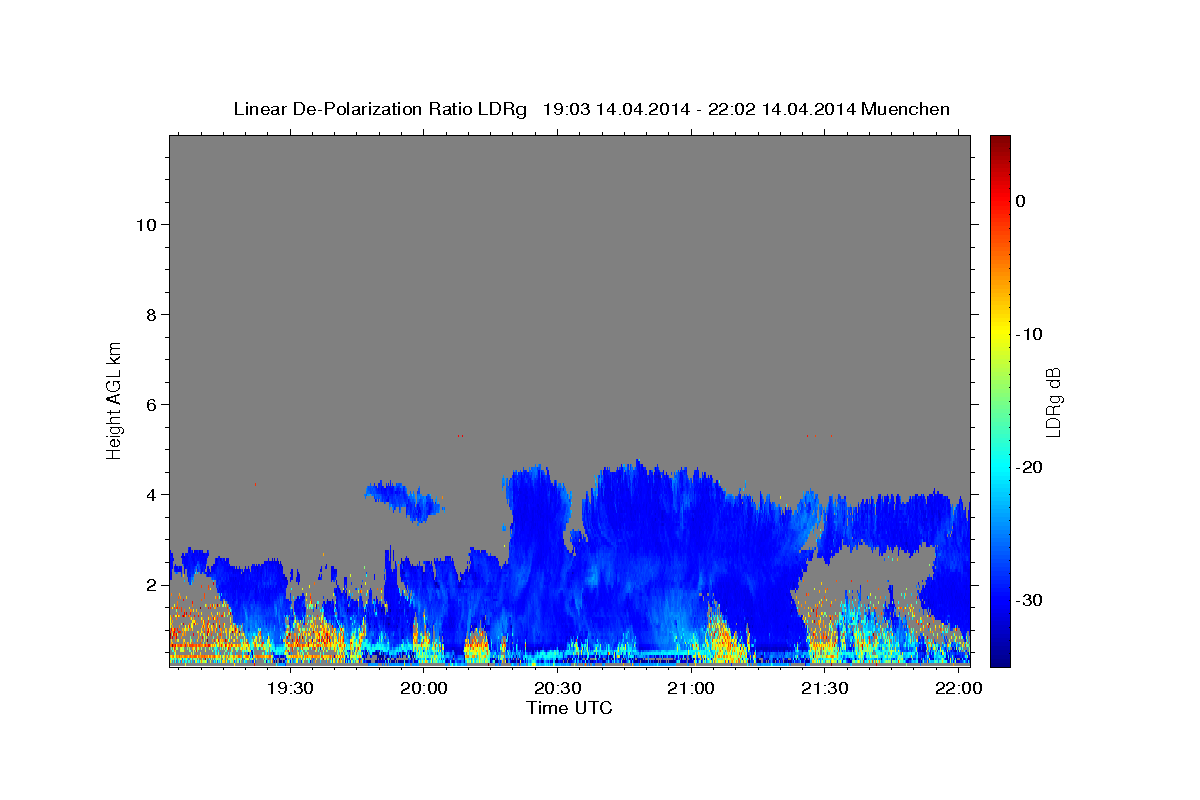Click the '21:00' time tick label
The height and width of the screenshot is (800, 1200).
pos(692,688)
